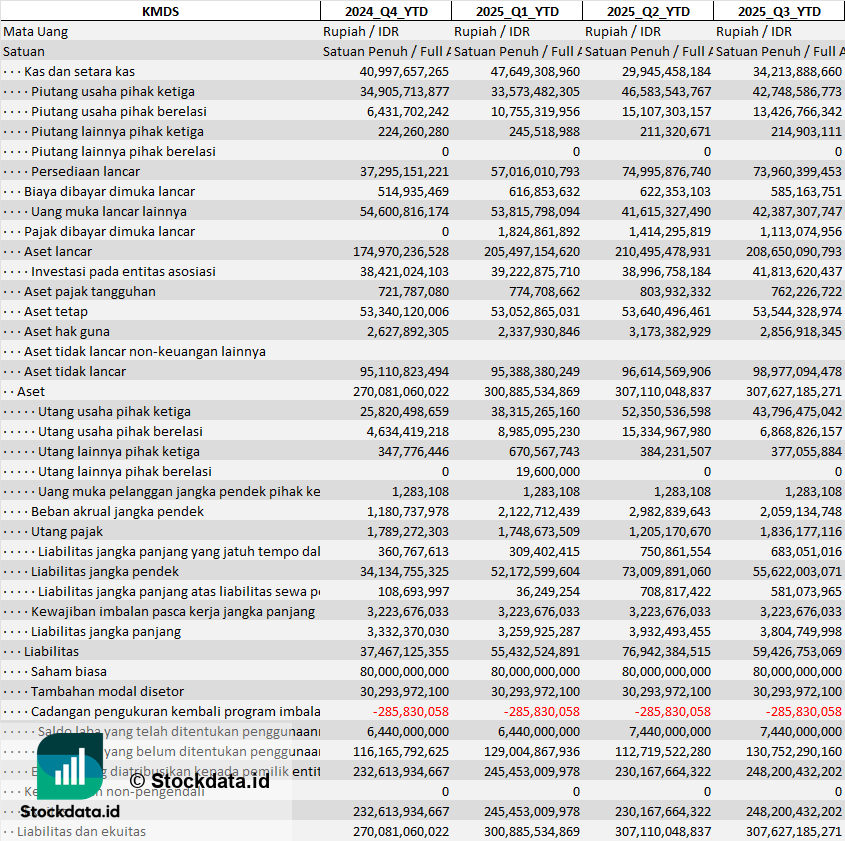
Task: Select the KMDS header cell
Action: click(160, 11)
